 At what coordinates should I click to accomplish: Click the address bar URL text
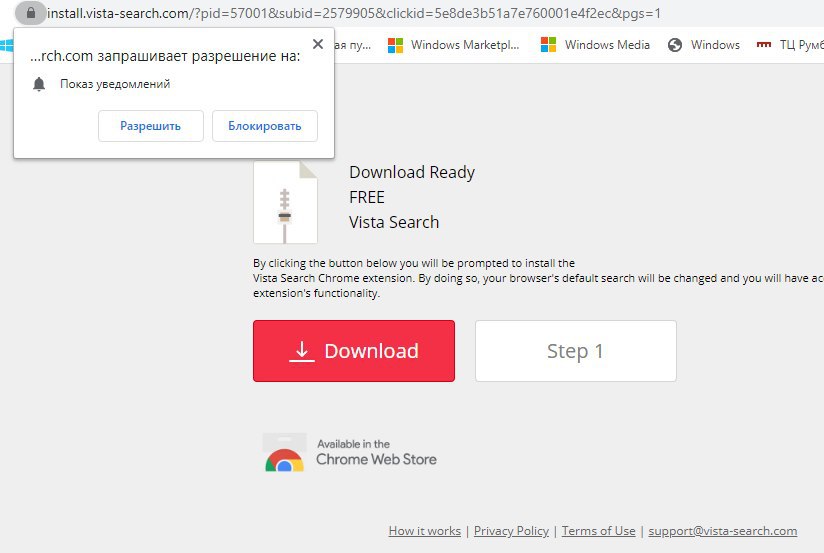(354, 13)
